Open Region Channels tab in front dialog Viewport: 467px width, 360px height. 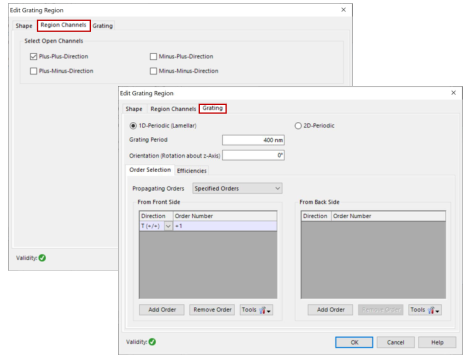[x=173, y=109]
